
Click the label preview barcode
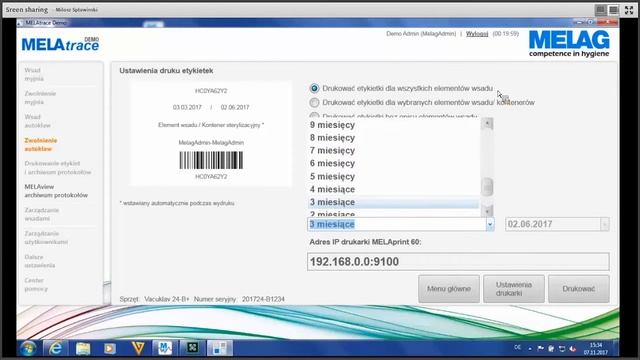click(211, 160)
